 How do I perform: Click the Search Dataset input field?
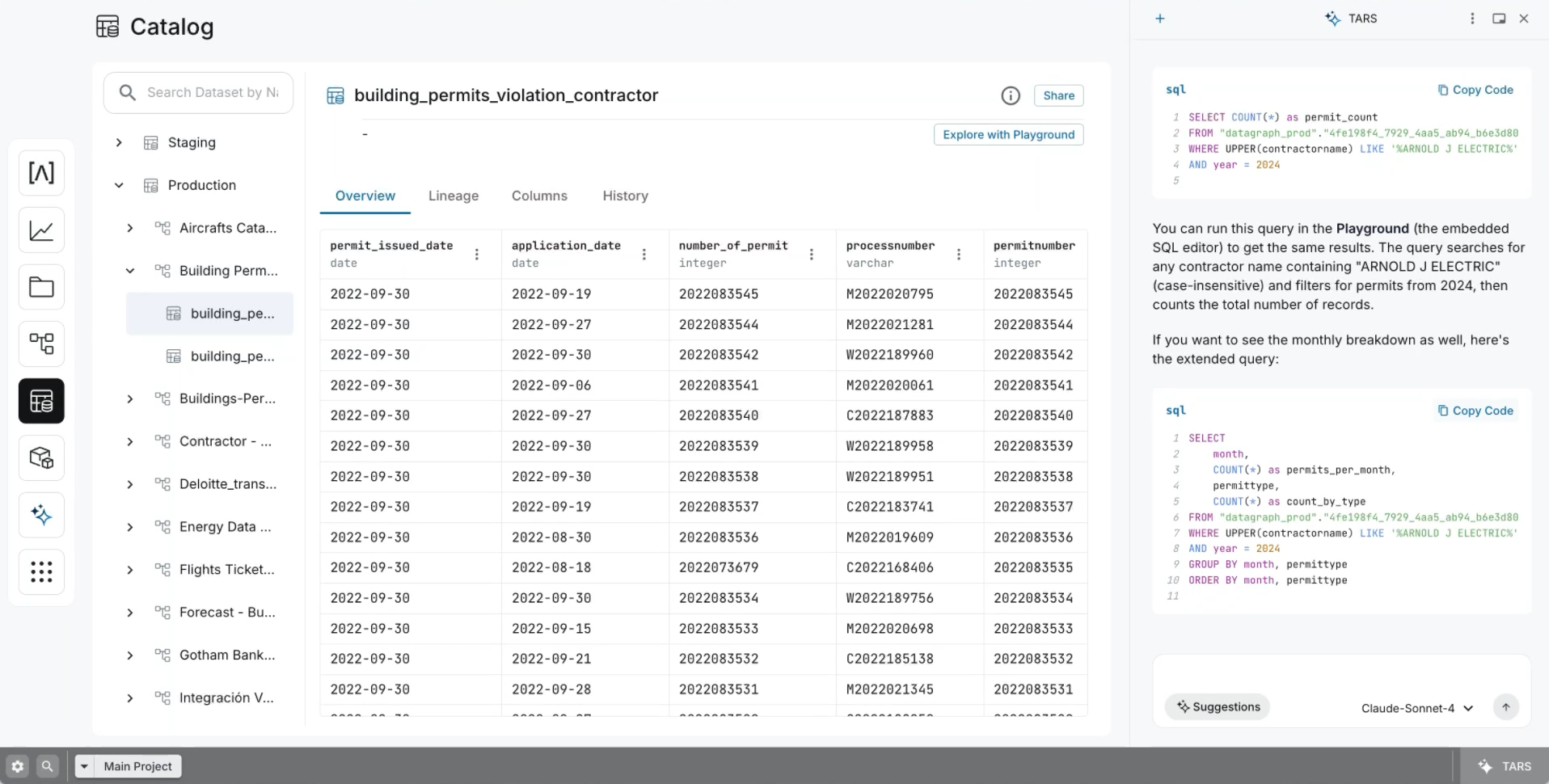pos(212,92)
